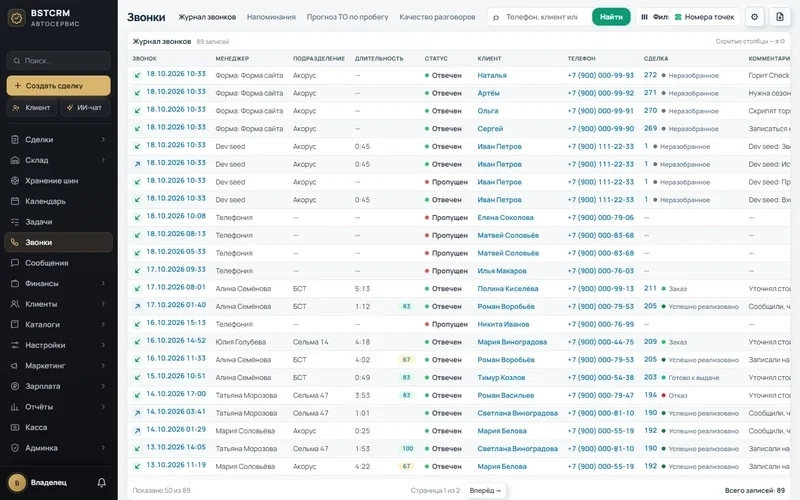This screenshot has height=500, width=800.
Task: Click the Владелец user avatar
Action: [x=17, y=483]
